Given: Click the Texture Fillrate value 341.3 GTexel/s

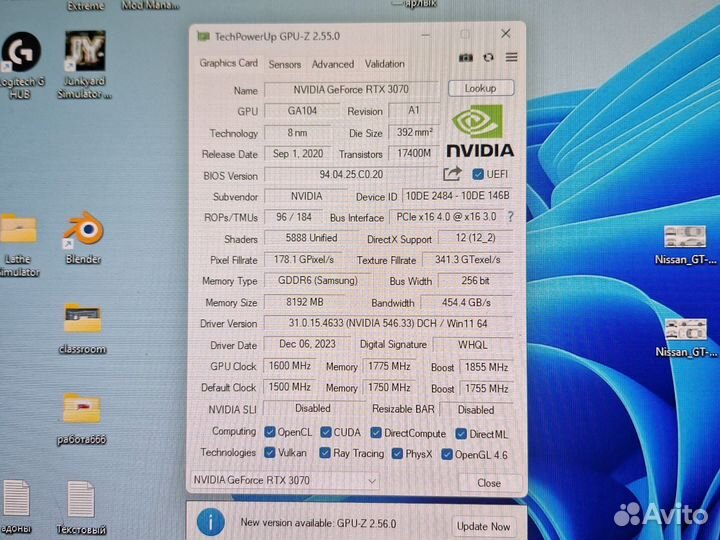Looking at the screenshot, I should (x=467, y=259).
